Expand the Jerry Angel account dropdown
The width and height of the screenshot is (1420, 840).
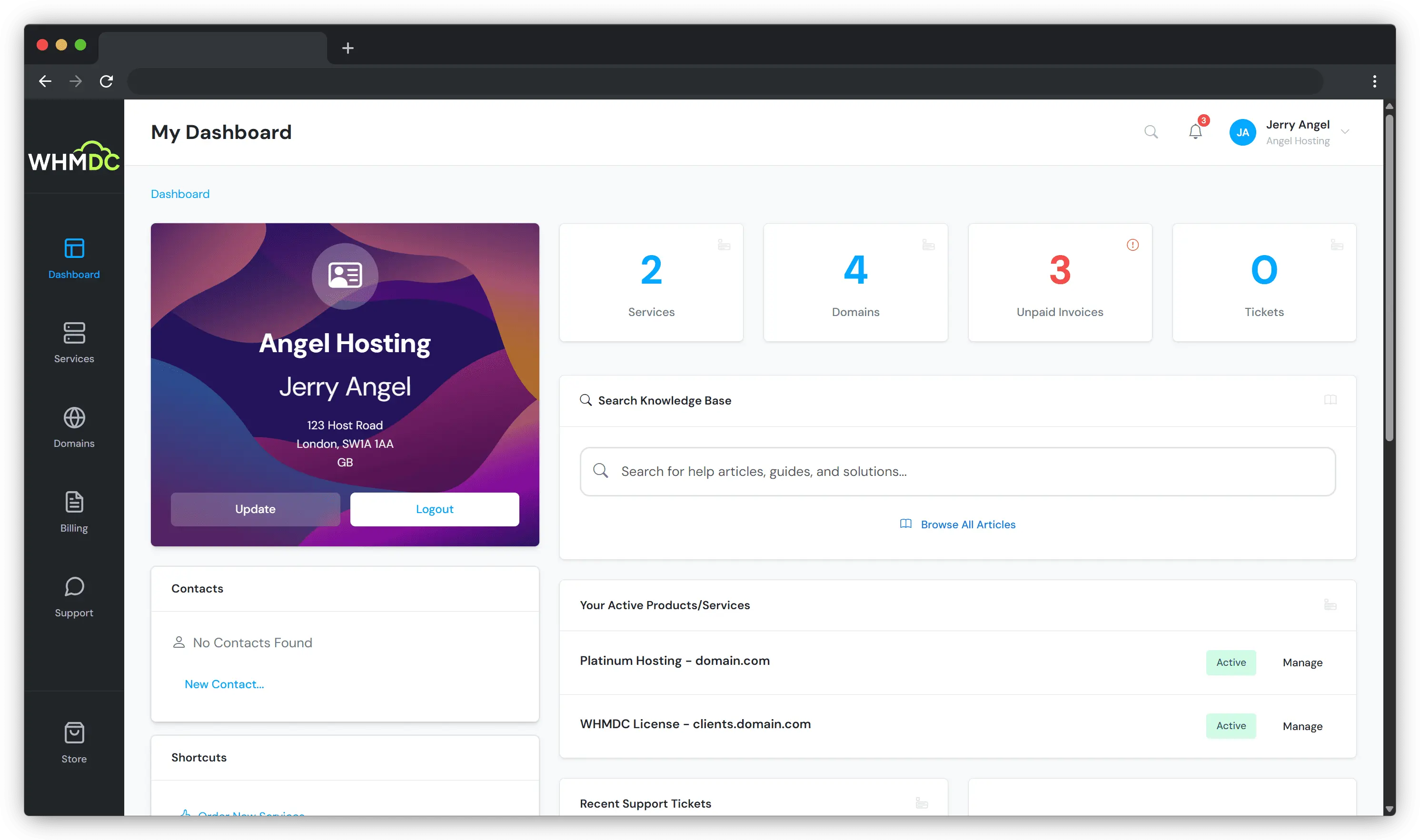pyautogui.click(x=1345, y=132)
